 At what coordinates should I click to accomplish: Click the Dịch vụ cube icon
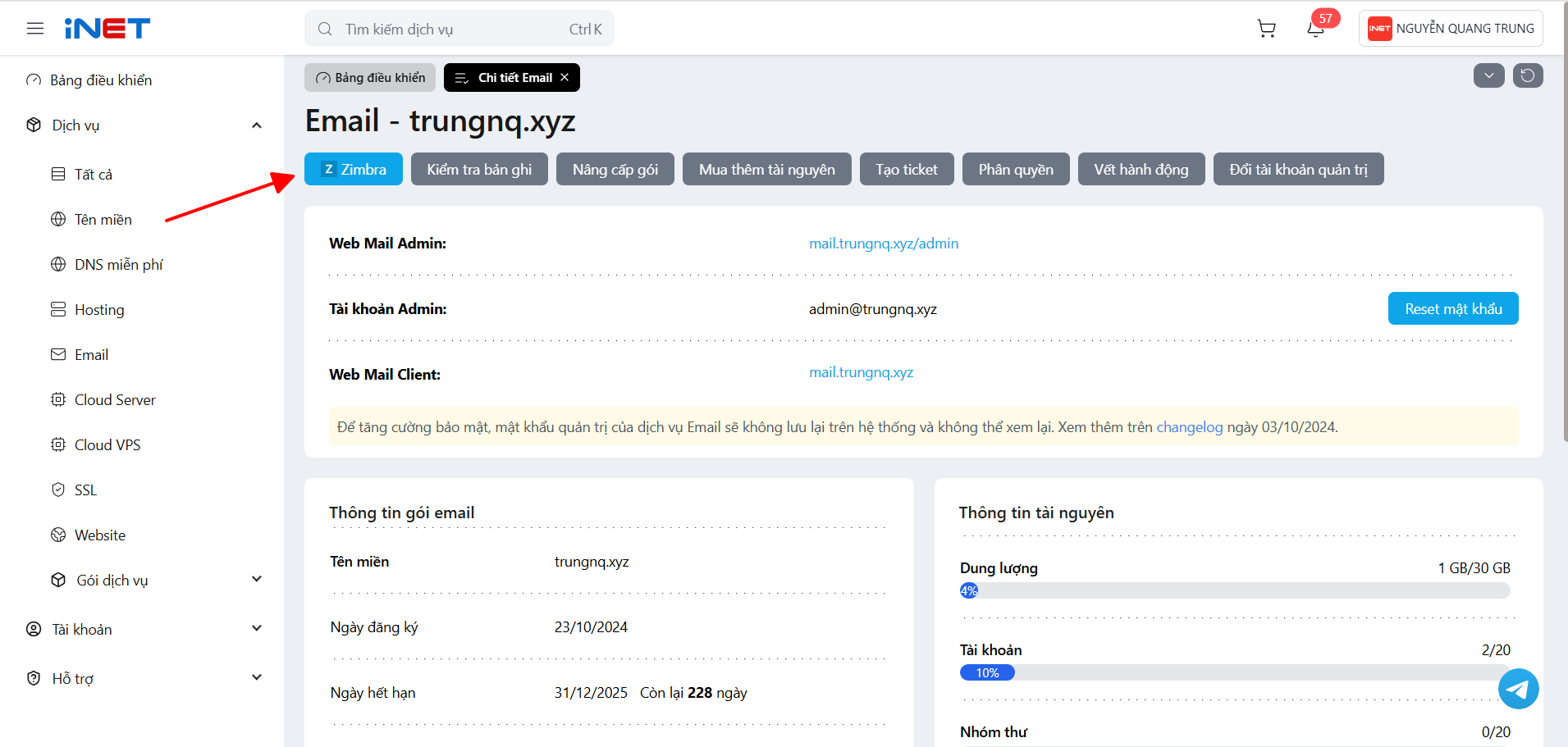coord(34,125)
